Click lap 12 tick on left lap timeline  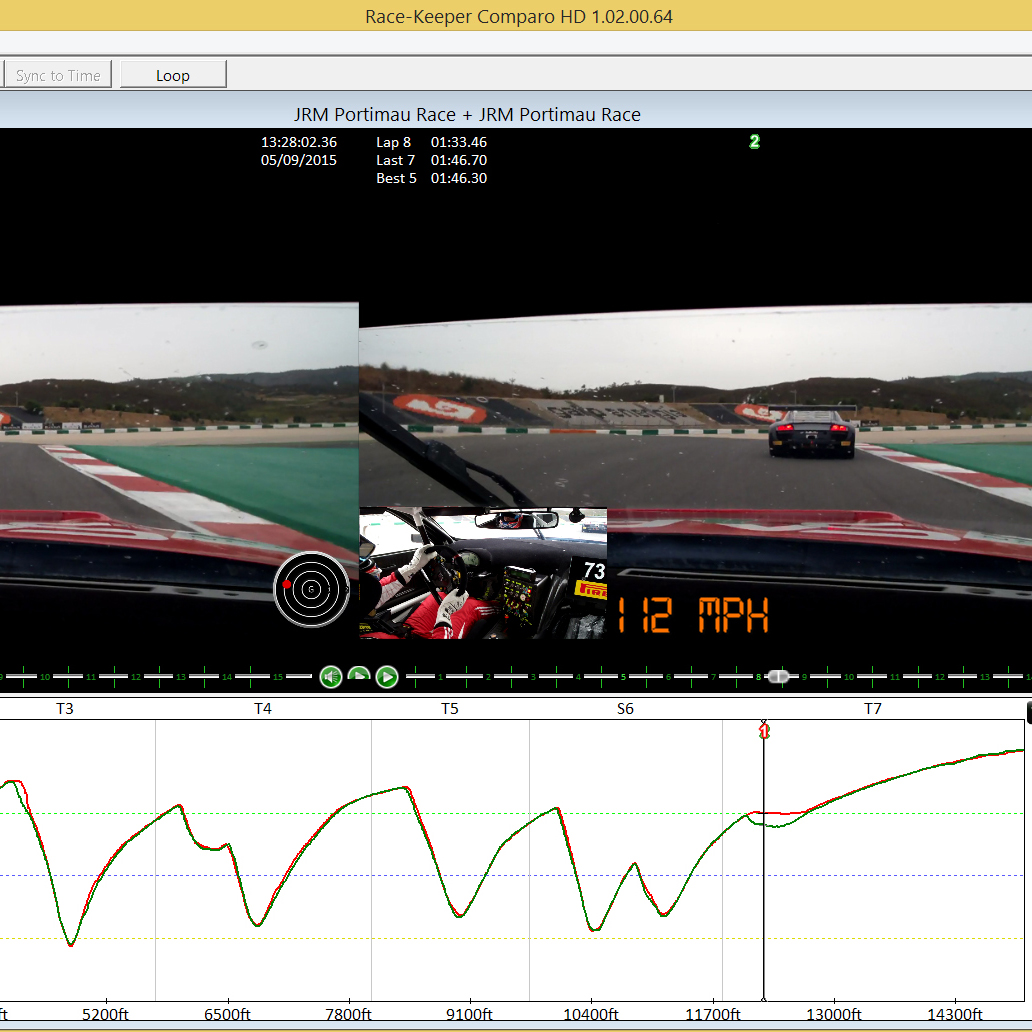click(136, 677)
